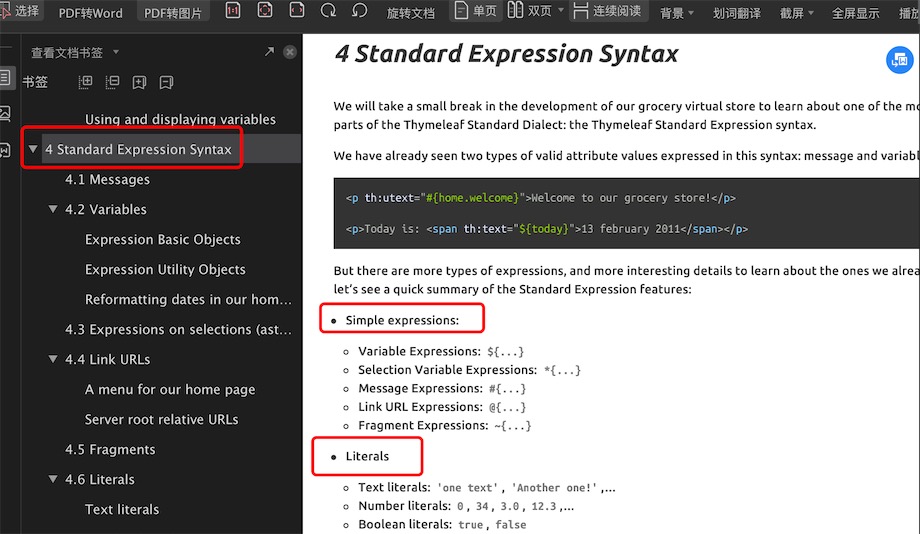Image resolution: width=920 pixels, height=534 pixels.
Task: Open bookmark 4.3 Expressions on selections
Action: [x=178, y=329]
